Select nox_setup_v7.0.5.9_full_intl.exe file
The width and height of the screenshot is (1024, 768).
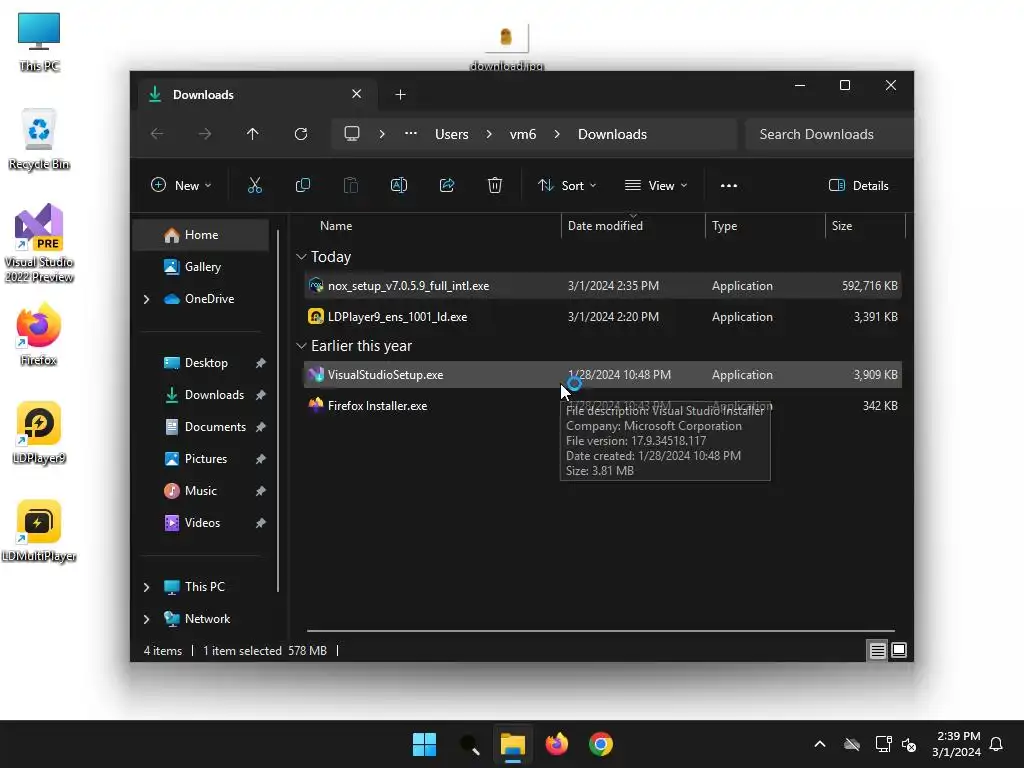(x=602, y=286)
